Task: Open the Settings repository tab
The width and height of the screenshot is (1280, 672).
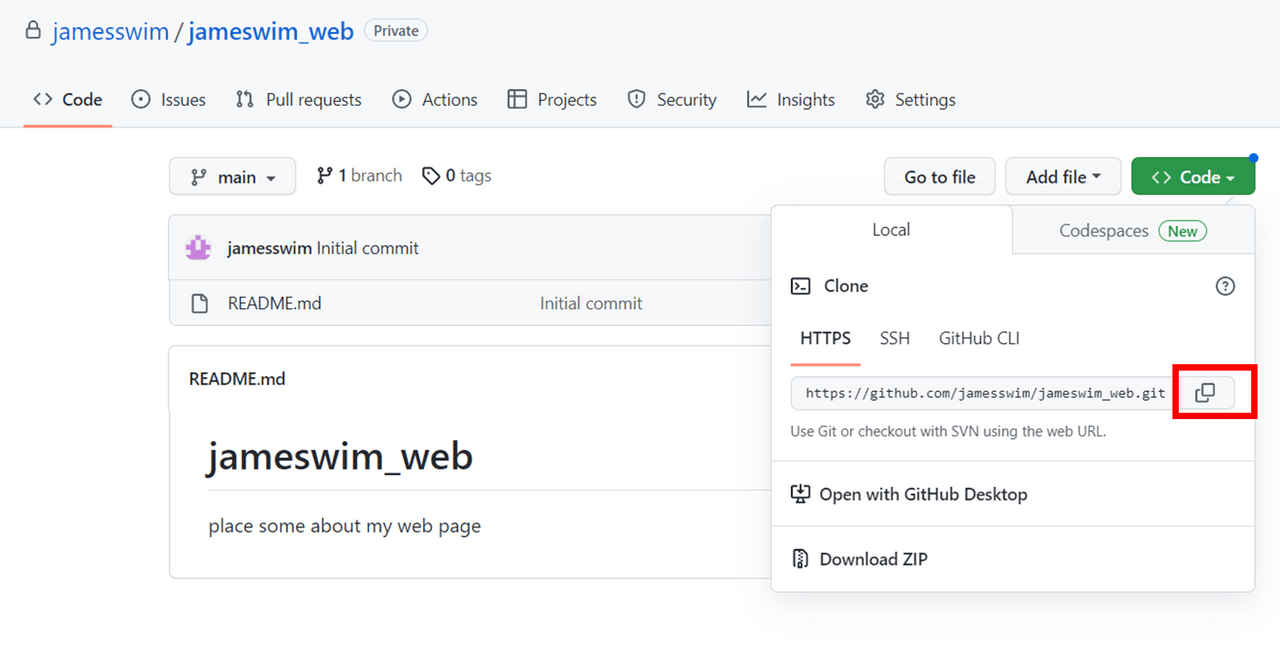Action: (910, 100)
